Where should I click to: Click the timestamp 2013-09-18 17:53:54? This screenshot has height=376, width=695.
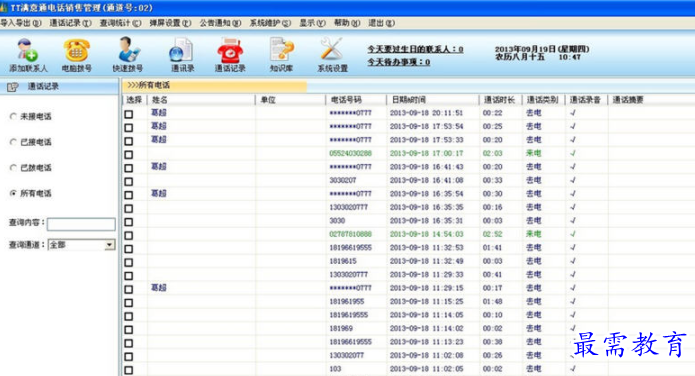(x=426, y=126)
